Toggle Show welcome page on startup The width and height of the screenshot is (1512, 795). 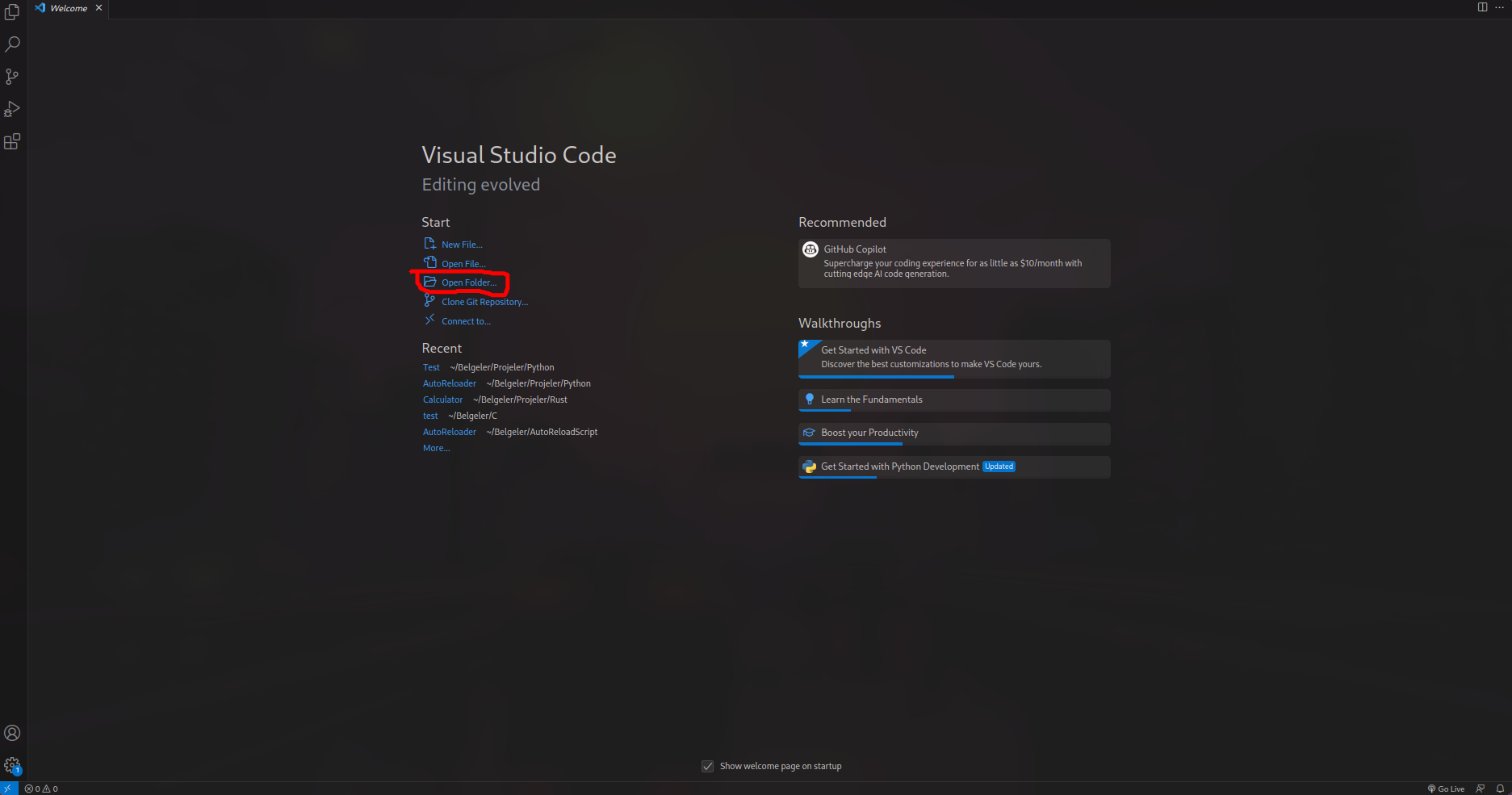tap(708, 766)
